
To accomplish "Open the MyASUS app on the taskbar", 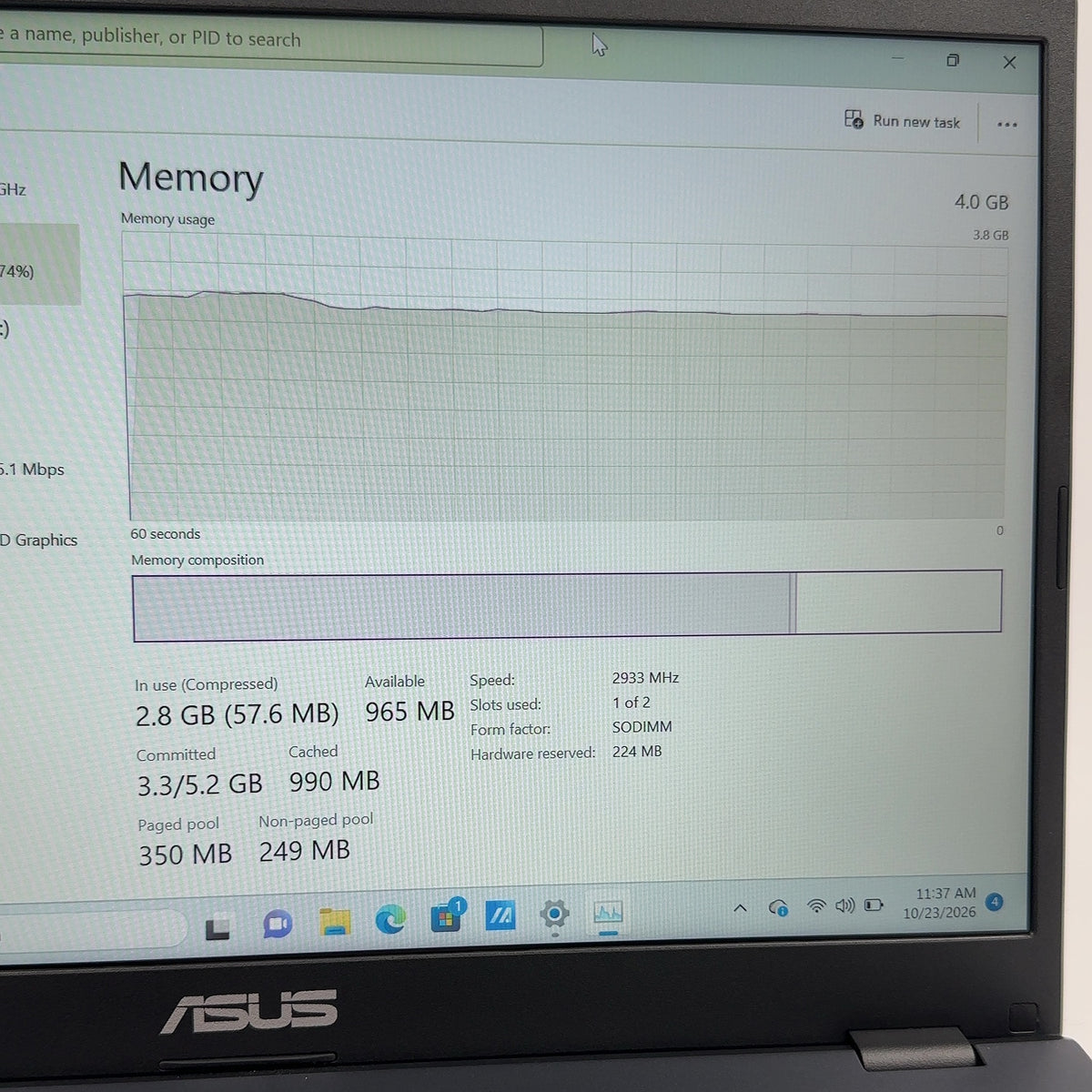I will click(500, 915).
